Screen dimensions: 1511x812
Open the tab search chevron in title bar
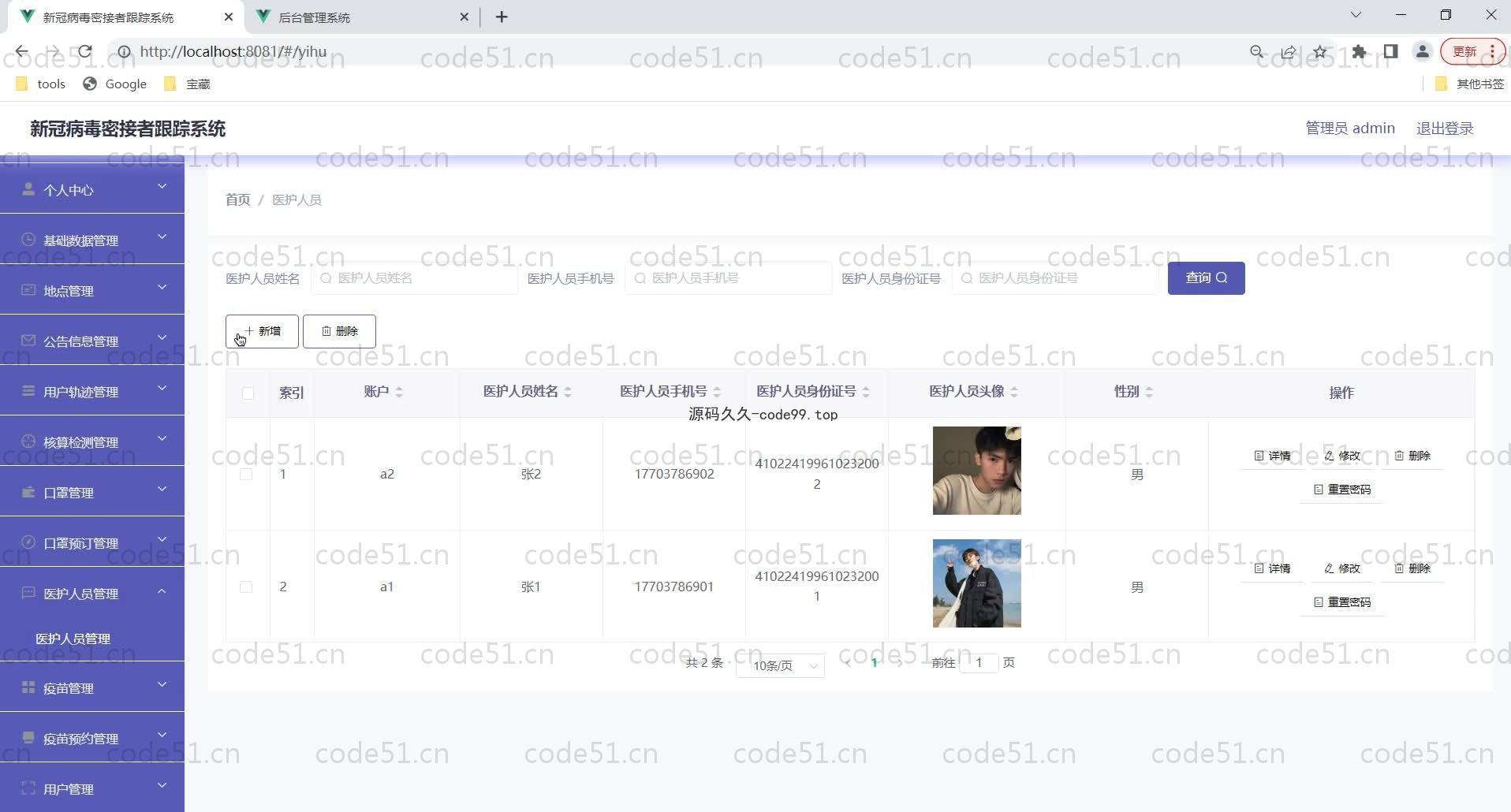pos(1356,15)
